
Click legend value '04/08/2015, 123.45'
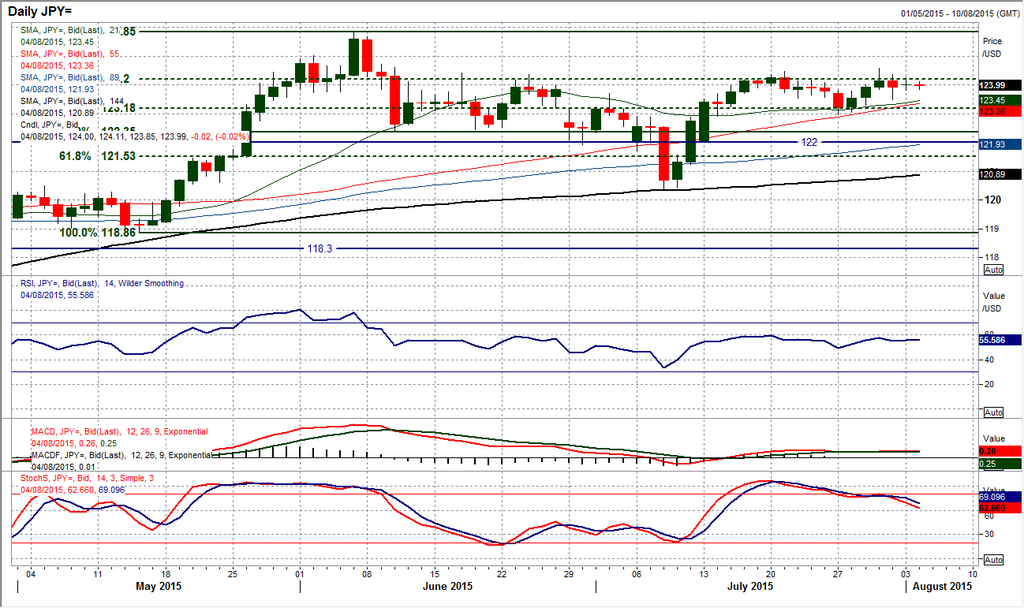click(x=57, y=42)
